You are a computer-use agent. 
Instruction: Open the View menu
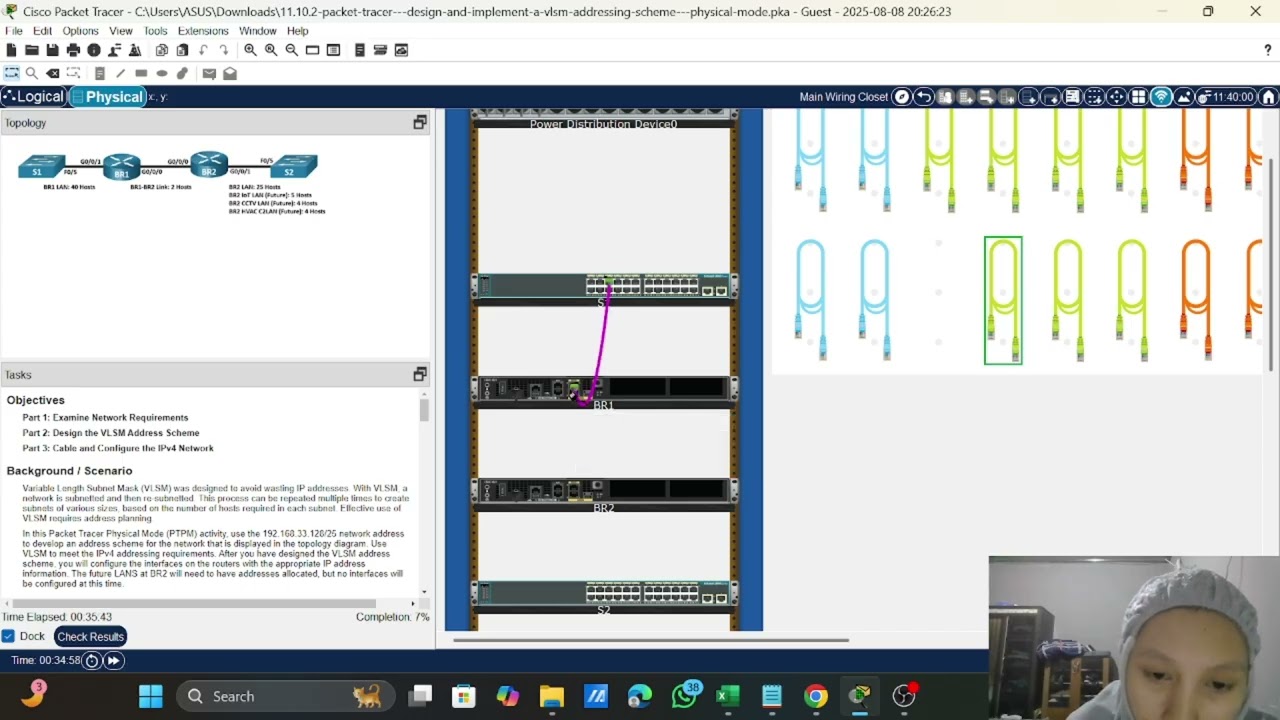coord(121,31)
